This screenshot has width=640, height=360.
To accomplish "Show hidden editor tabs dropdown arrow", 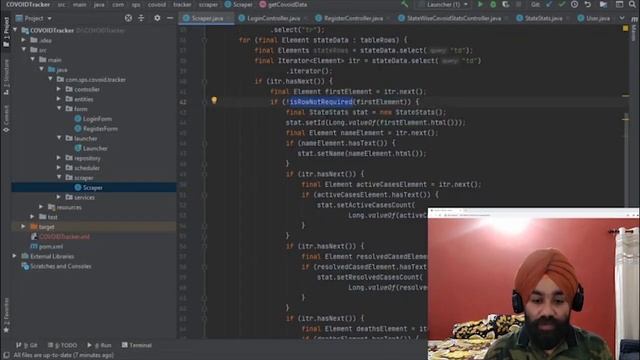I will [622, 18].
